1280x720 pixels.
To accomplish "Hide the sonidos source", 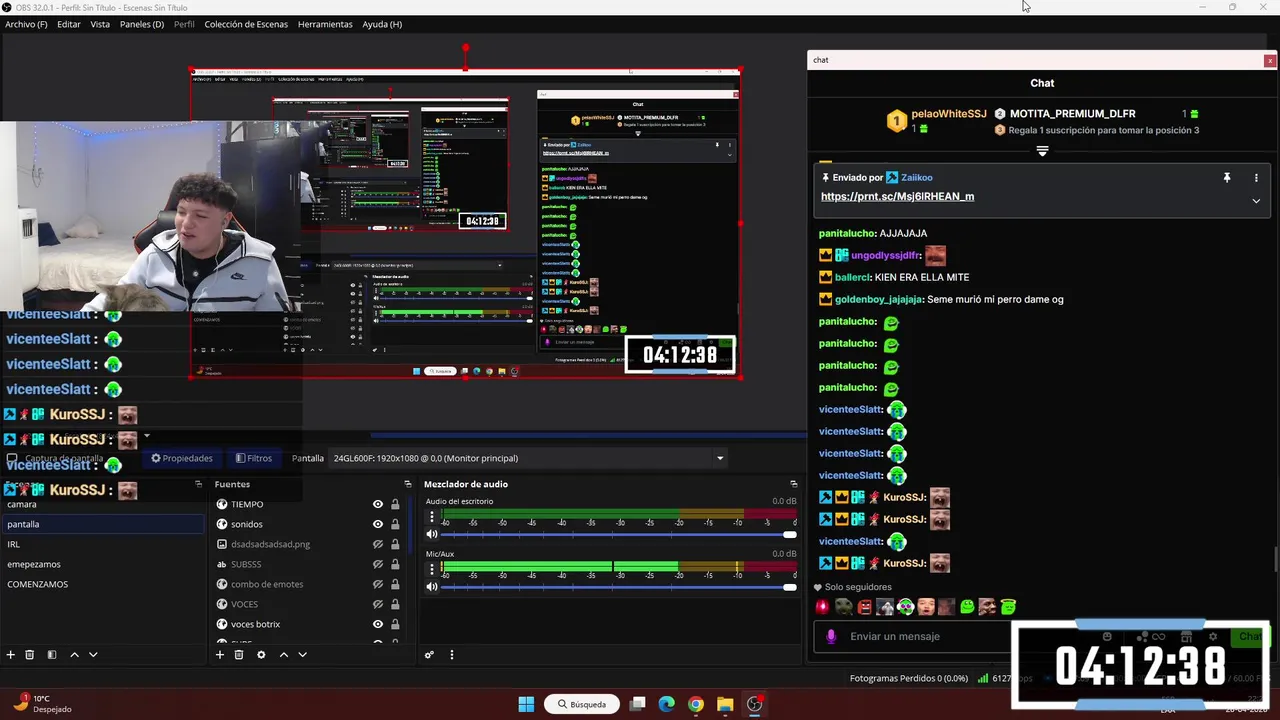I will (378, 524).
